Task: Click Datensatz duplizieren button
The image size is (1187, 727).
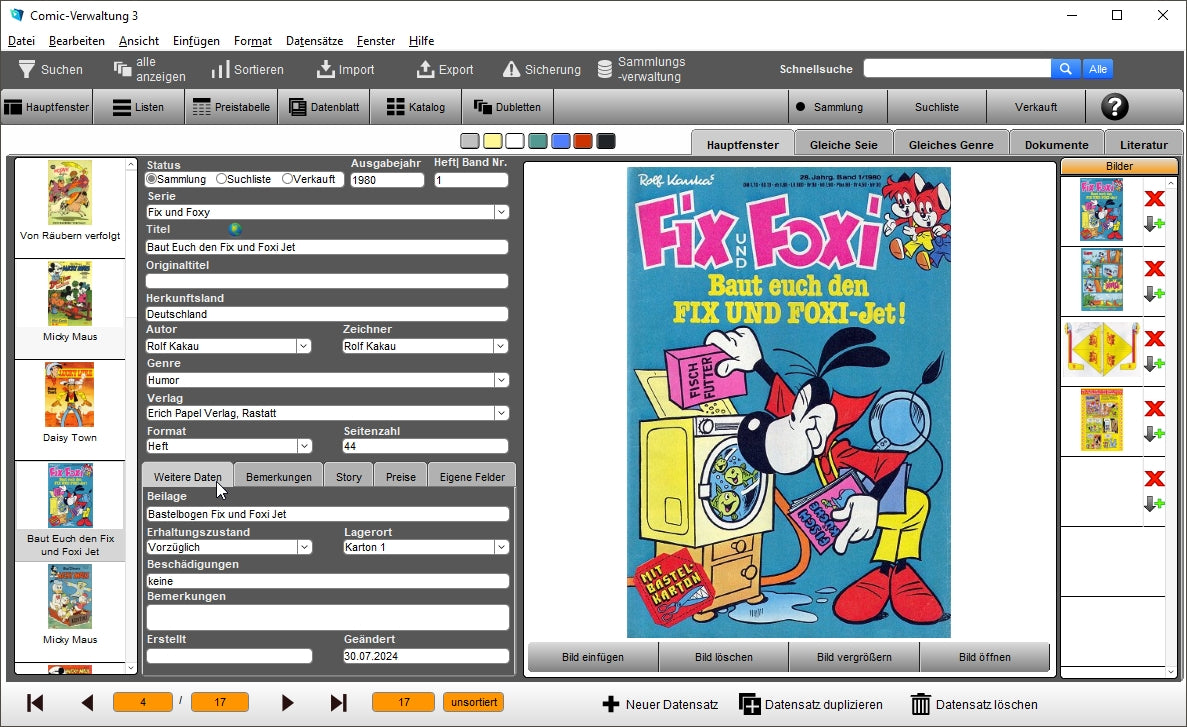Action: (811, 704)
